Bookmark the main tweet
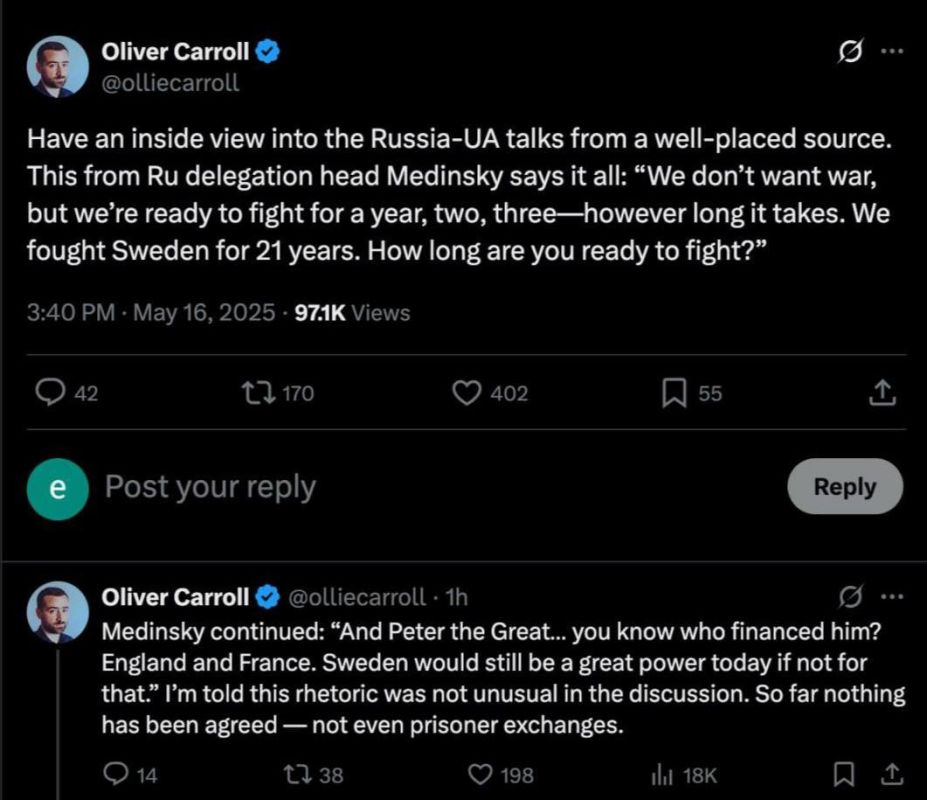Screen dimensions: 927x800 tap(677, 393)
